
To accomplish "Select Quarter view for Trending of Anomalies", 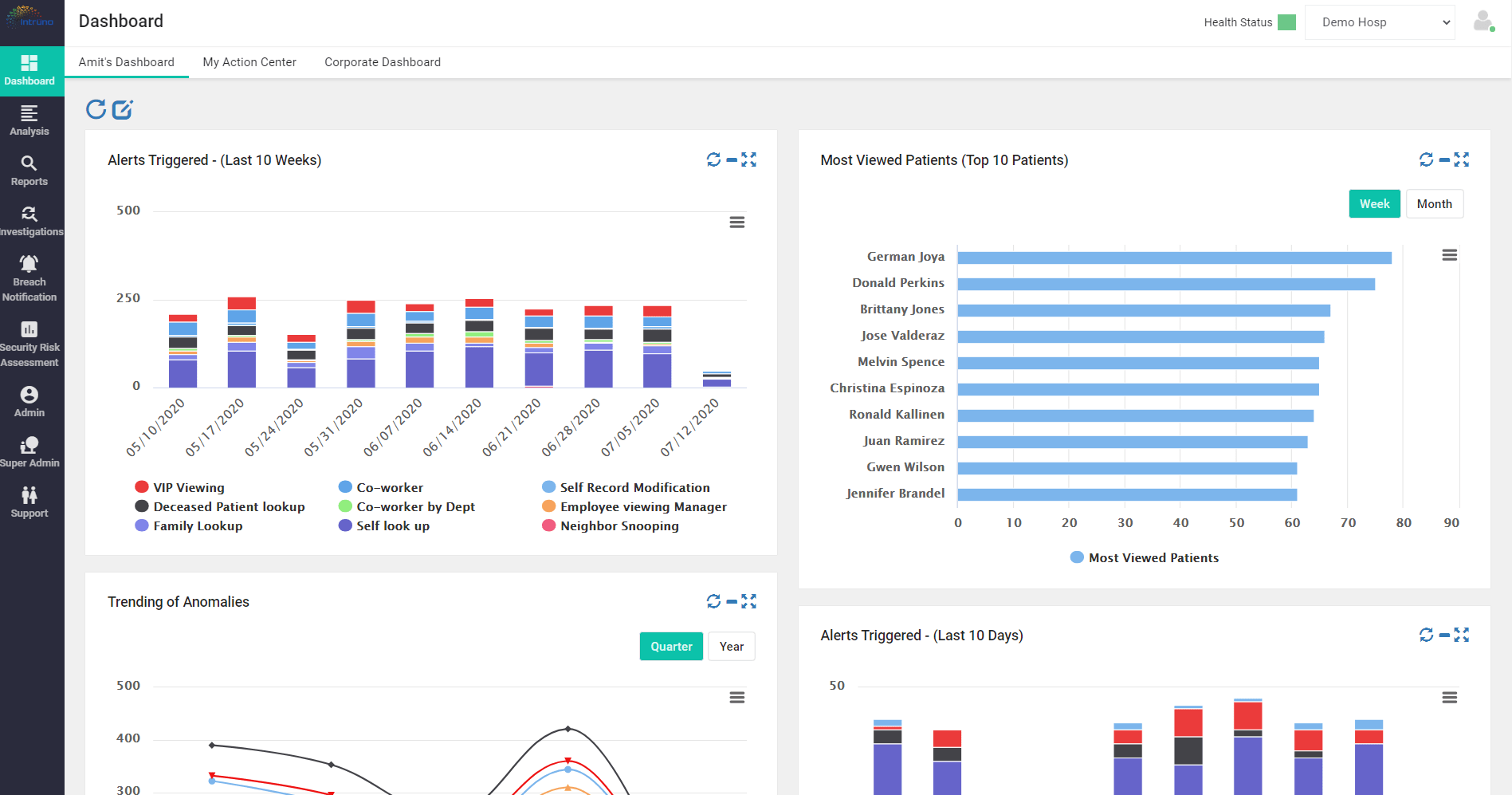I will click(671, 647).
